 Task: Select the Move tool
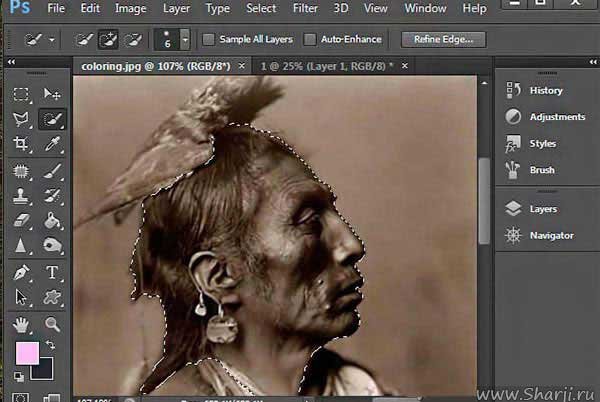[52, 94]
